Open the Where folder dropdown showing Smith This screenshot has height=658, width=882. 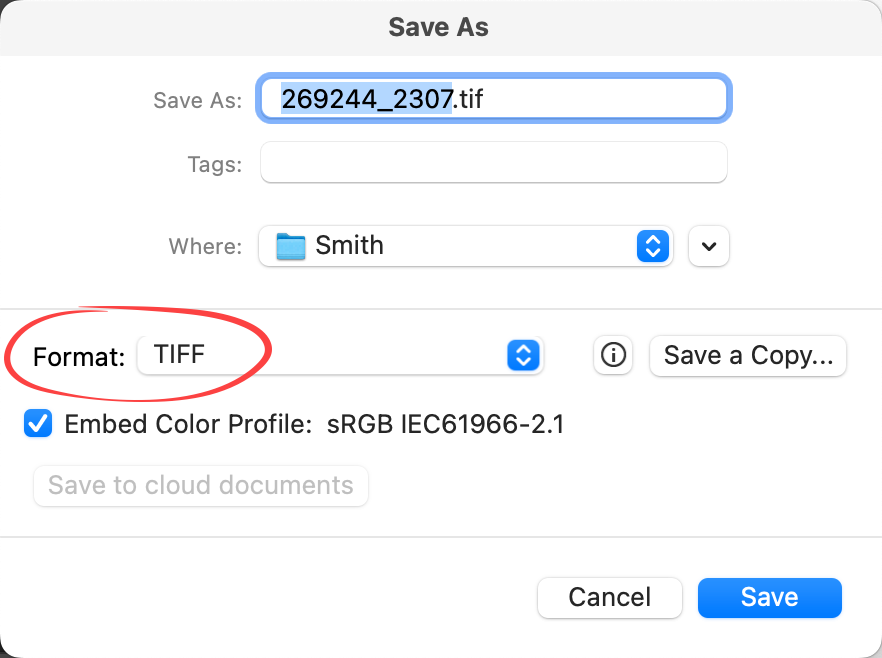pos(465,246)
